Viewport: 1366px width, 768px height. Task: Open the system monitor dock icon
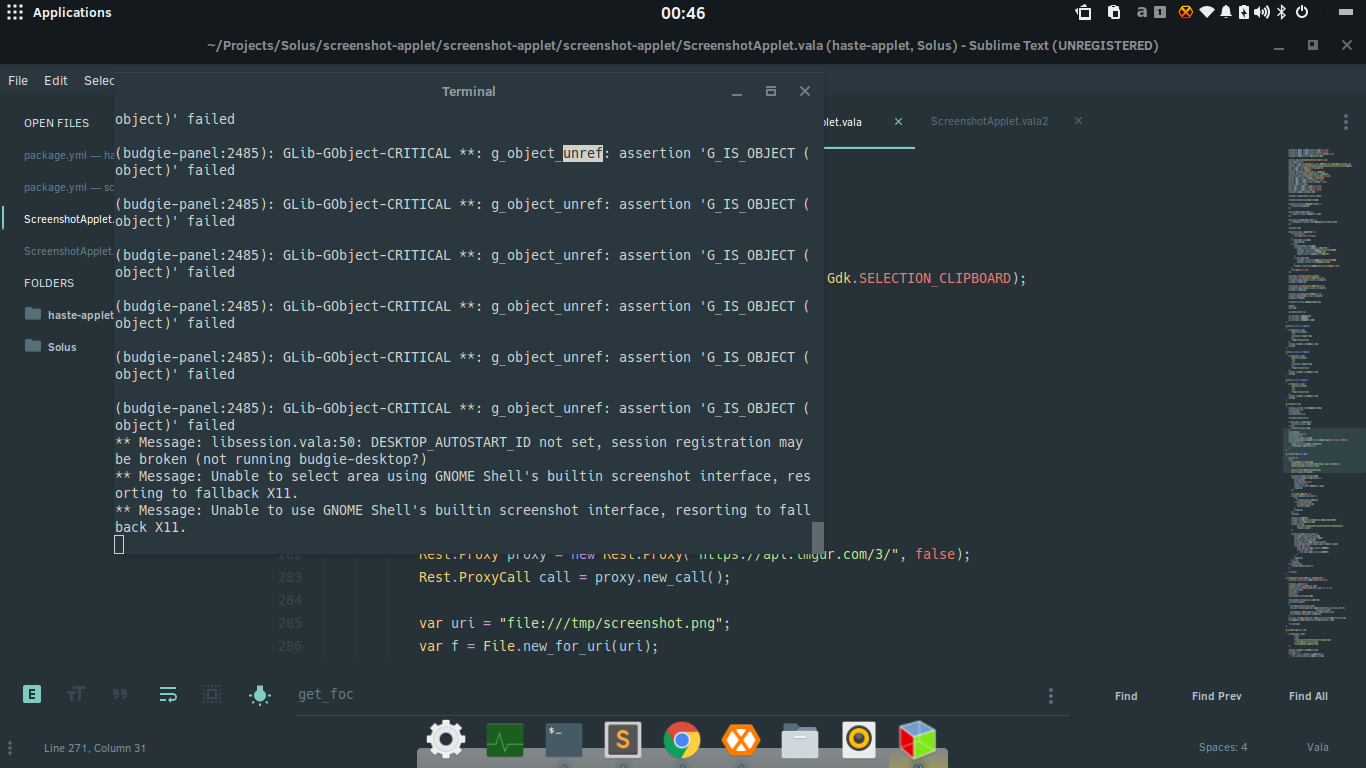point(505,740)
